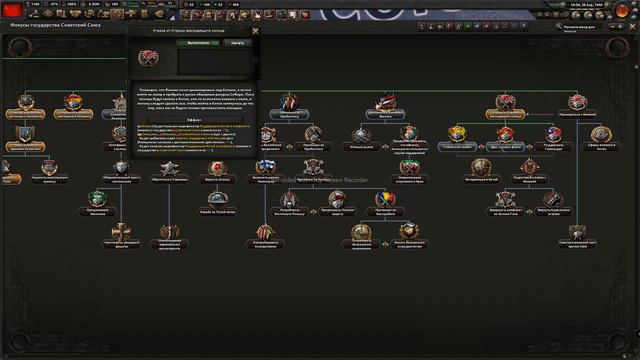The image size is (640, 360).
Task: Select the focus with the Chinese Communist red flag emblem
Action: tap(505, 139)
